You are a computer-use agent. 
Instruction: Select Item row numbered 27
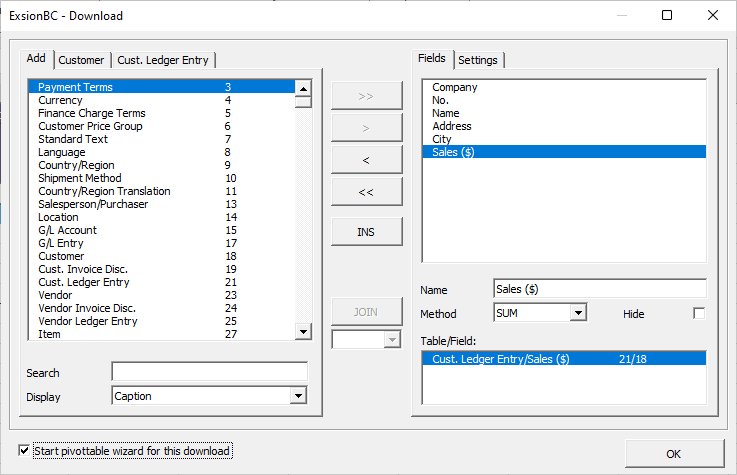point(162,334)
